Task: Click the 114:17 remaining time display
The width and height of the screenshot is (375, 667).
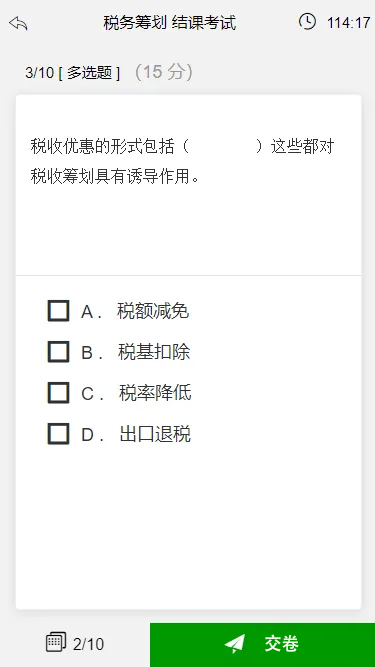Action: pos(349,23)
